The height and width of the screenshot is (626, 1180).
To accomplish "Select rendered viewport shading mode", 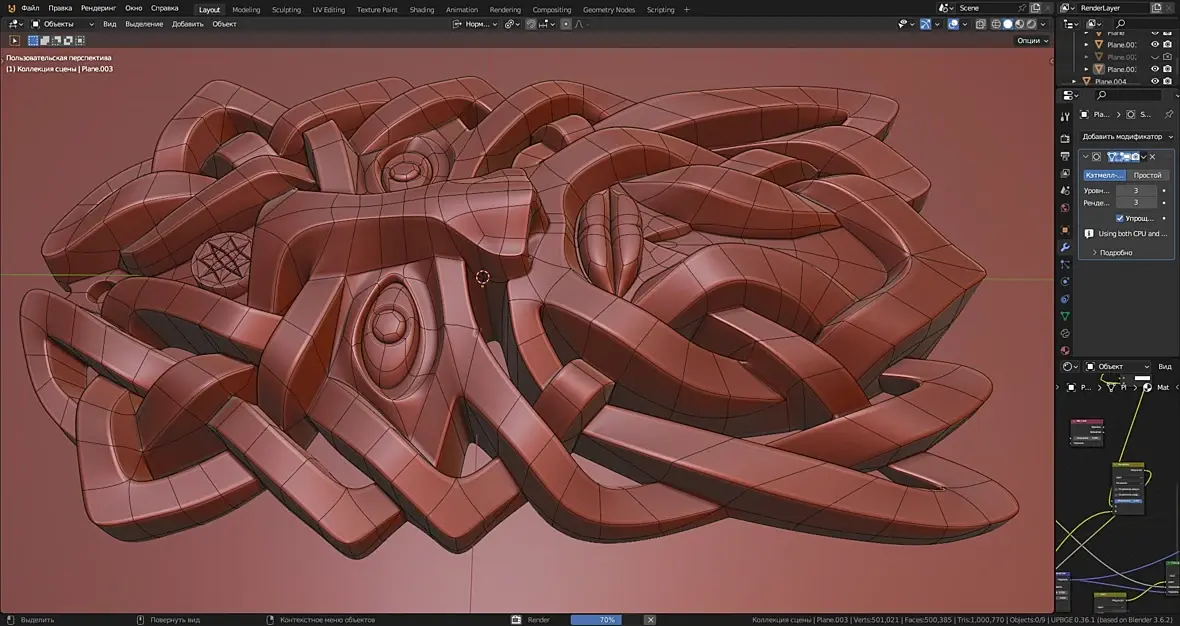I will click(1032, 24).
